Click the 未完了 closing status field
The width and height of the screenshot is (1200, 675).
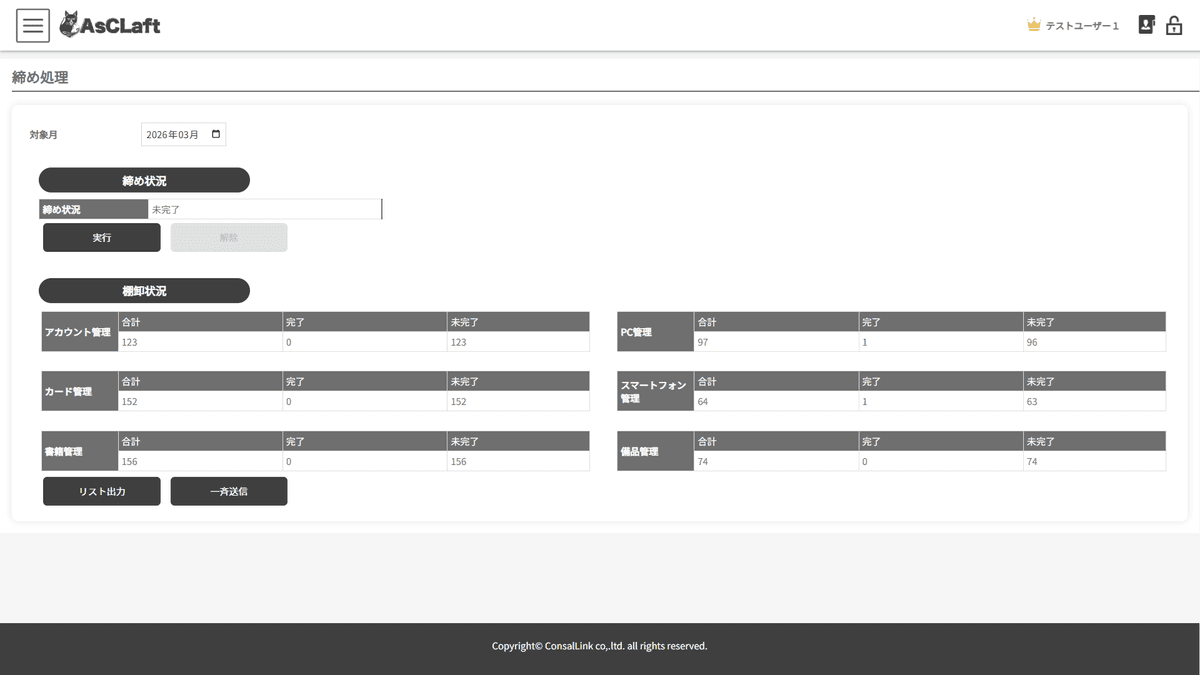click(264, 209)
